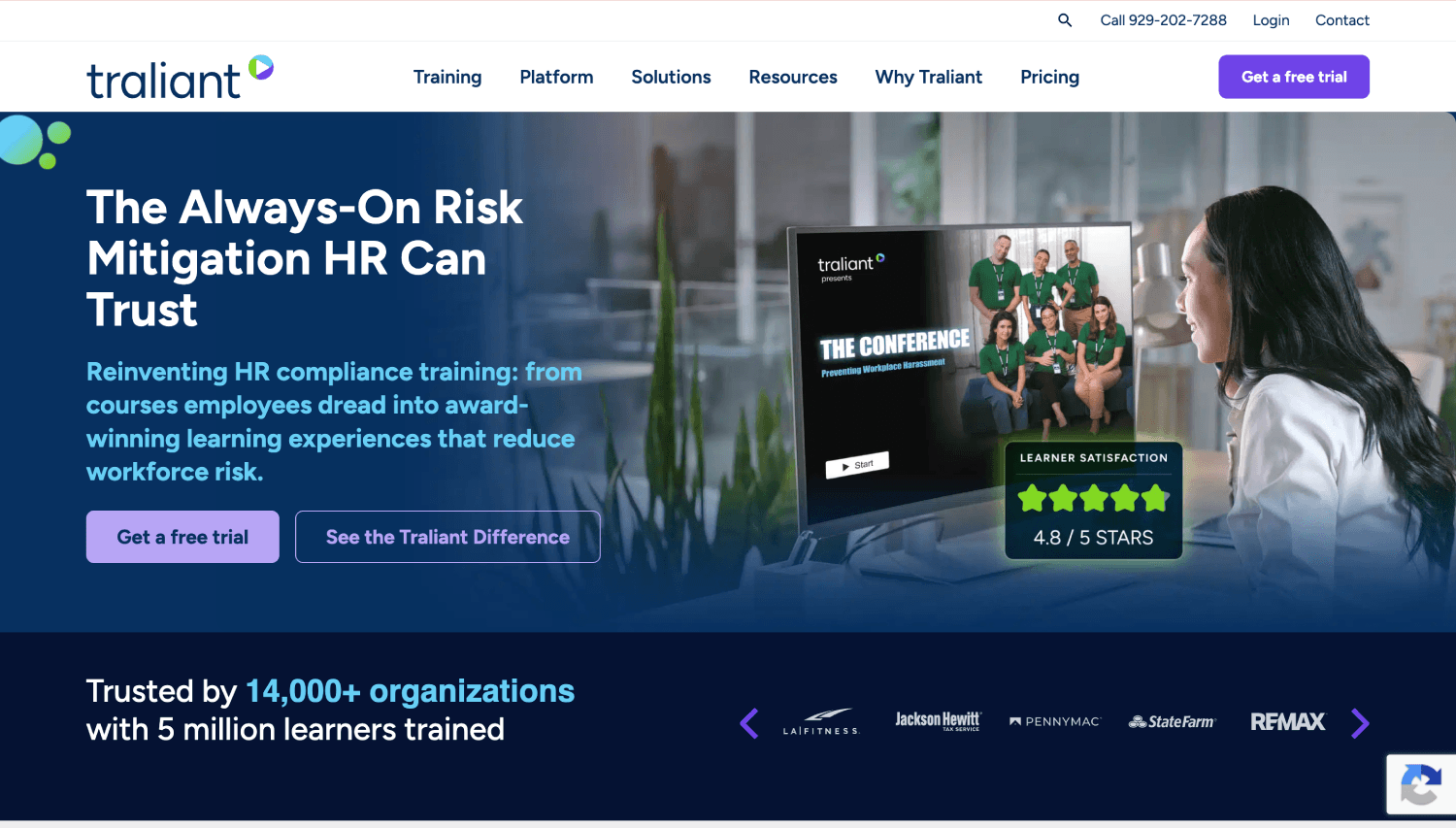The width and height of the screenshot is (1456, 828).
Task: Open the Resources menu
Action: [x=793, y=77]
